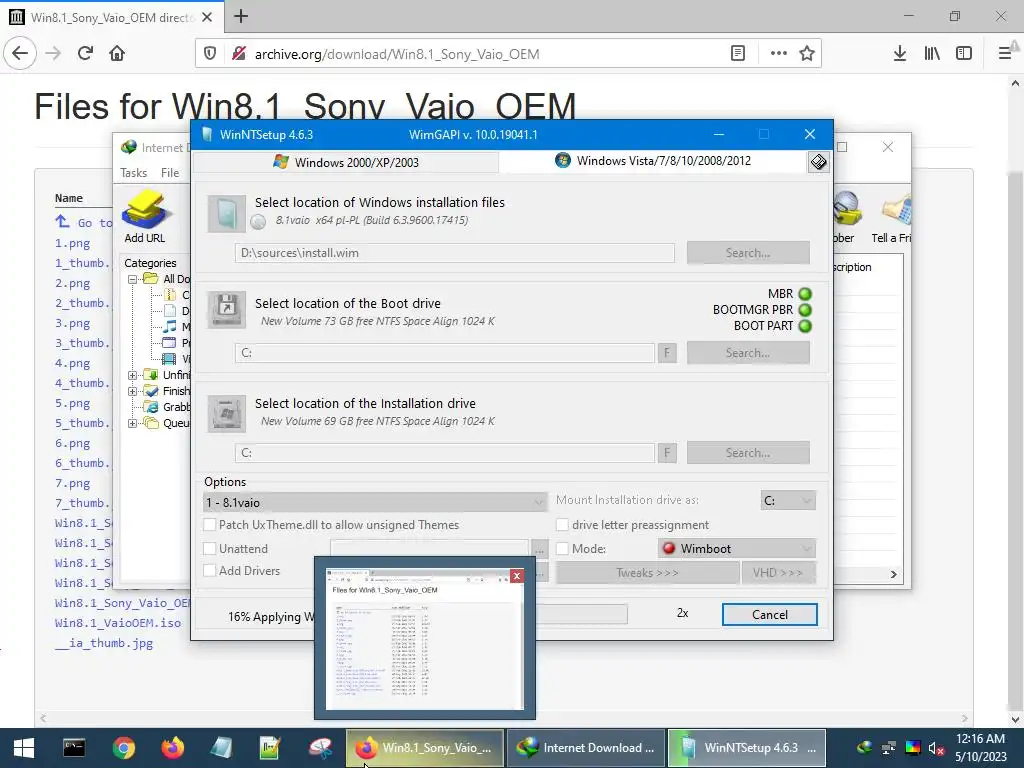Click the network tray icon

889,748
